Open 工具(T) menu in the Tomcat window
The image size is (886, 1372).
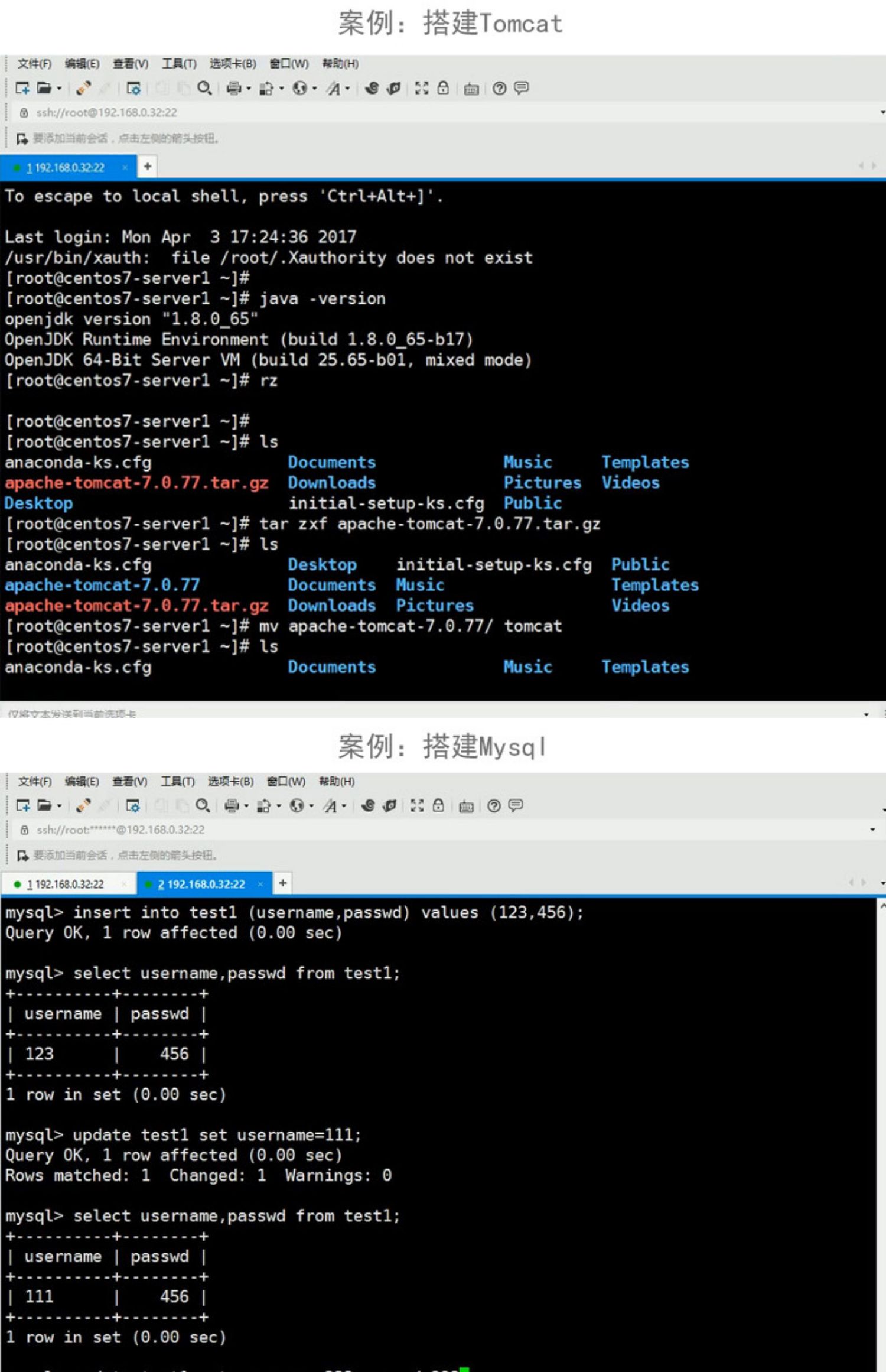click(179, 64)
